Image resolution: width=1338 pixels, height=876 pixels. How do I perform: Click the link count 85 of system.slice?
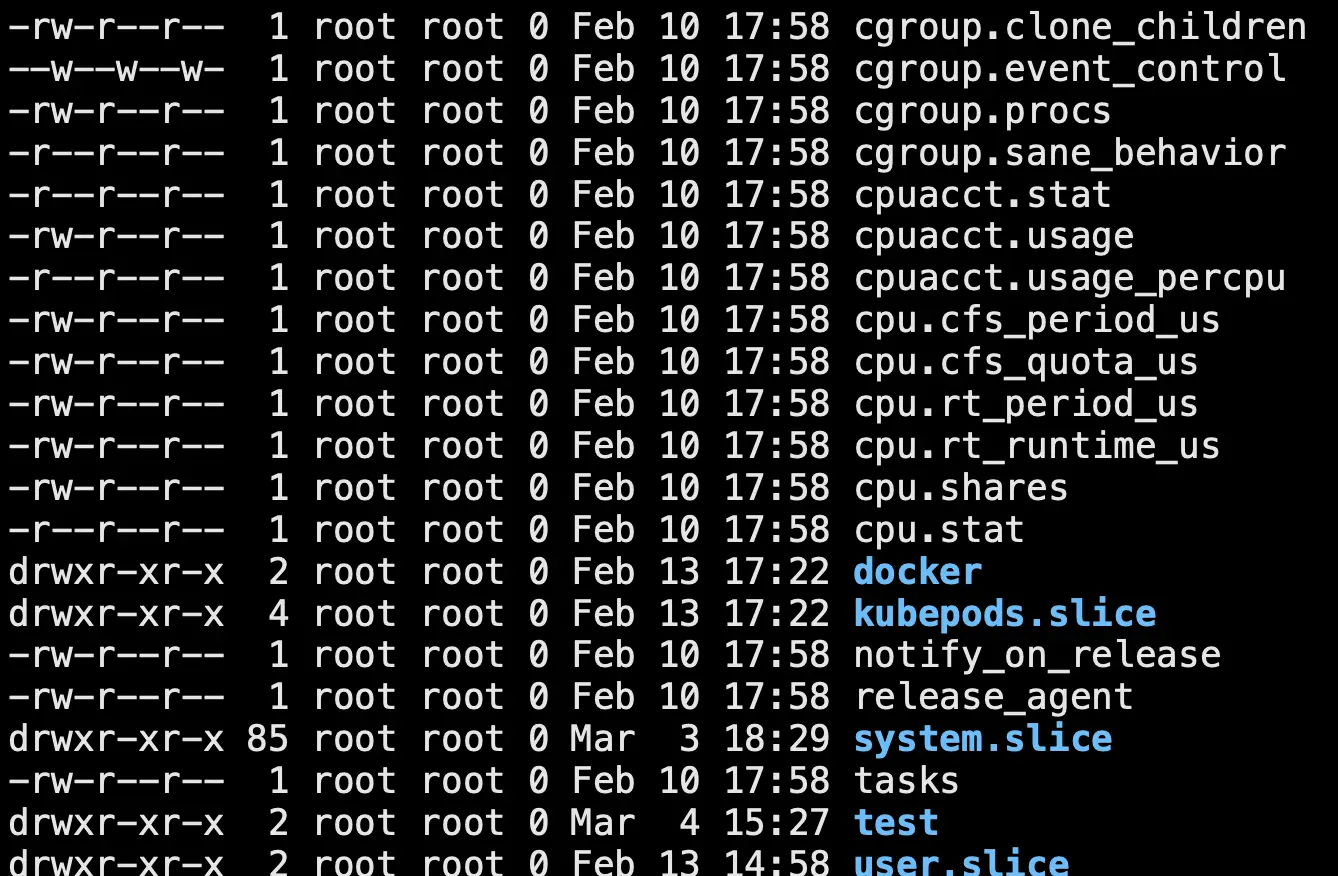268,740
